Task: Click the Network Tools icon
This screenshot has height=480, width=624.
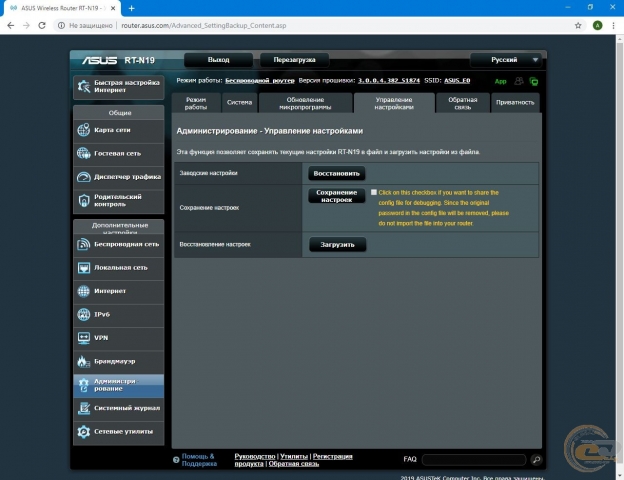Action: pyautogui.click(x=84, y=431)
